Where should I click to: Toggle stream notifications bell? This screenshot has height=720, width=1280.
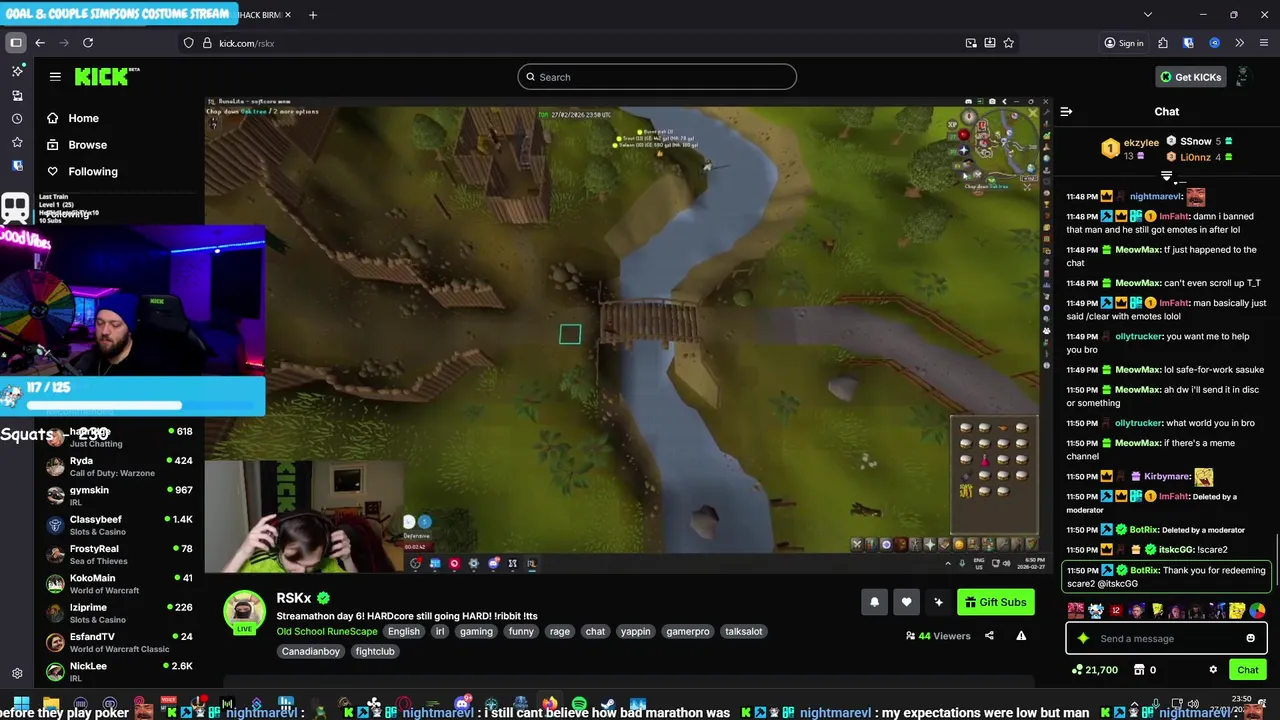(x=874, y=602)
